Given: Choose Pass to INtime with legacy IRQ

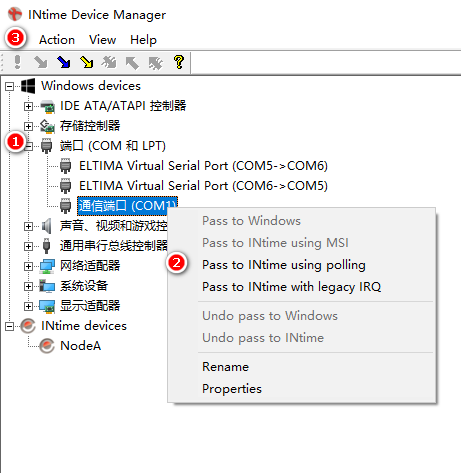Looking at the screenshot, I should click(x=291, y=287).
